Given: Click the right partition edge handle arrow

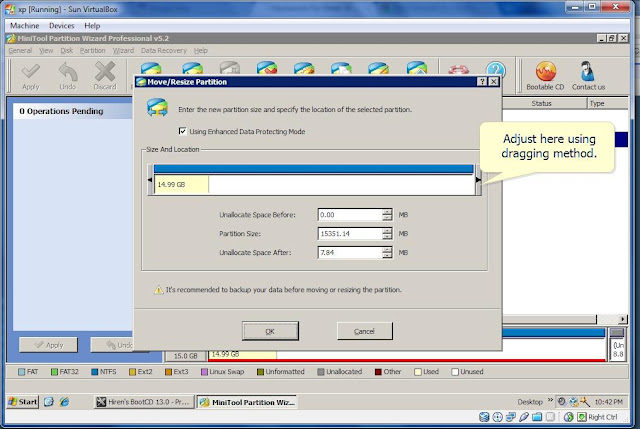Looking at the screenshot, I should coord(478,180).
